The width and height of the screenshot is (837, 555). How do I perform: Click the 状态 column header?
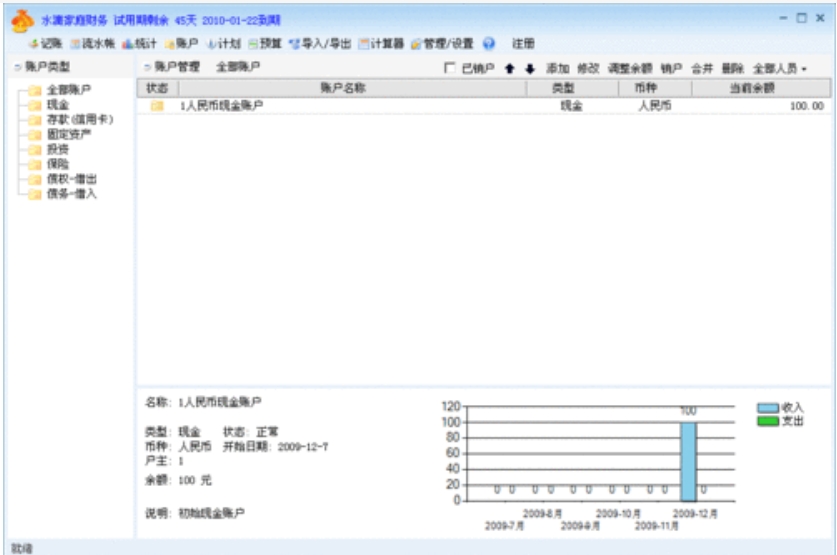pyautogui.click(x=157, y=88)
